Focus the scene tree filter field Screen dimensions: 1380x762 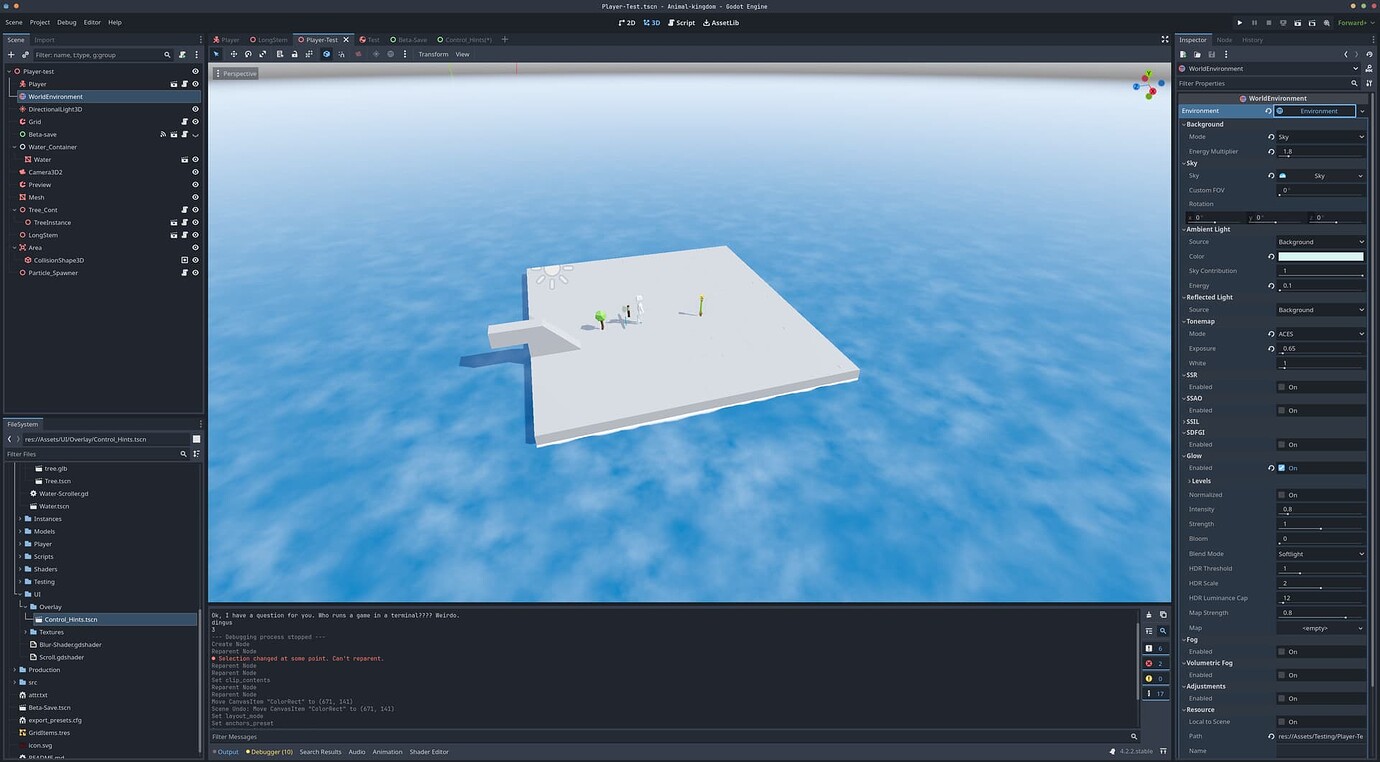tap(103, 55)
